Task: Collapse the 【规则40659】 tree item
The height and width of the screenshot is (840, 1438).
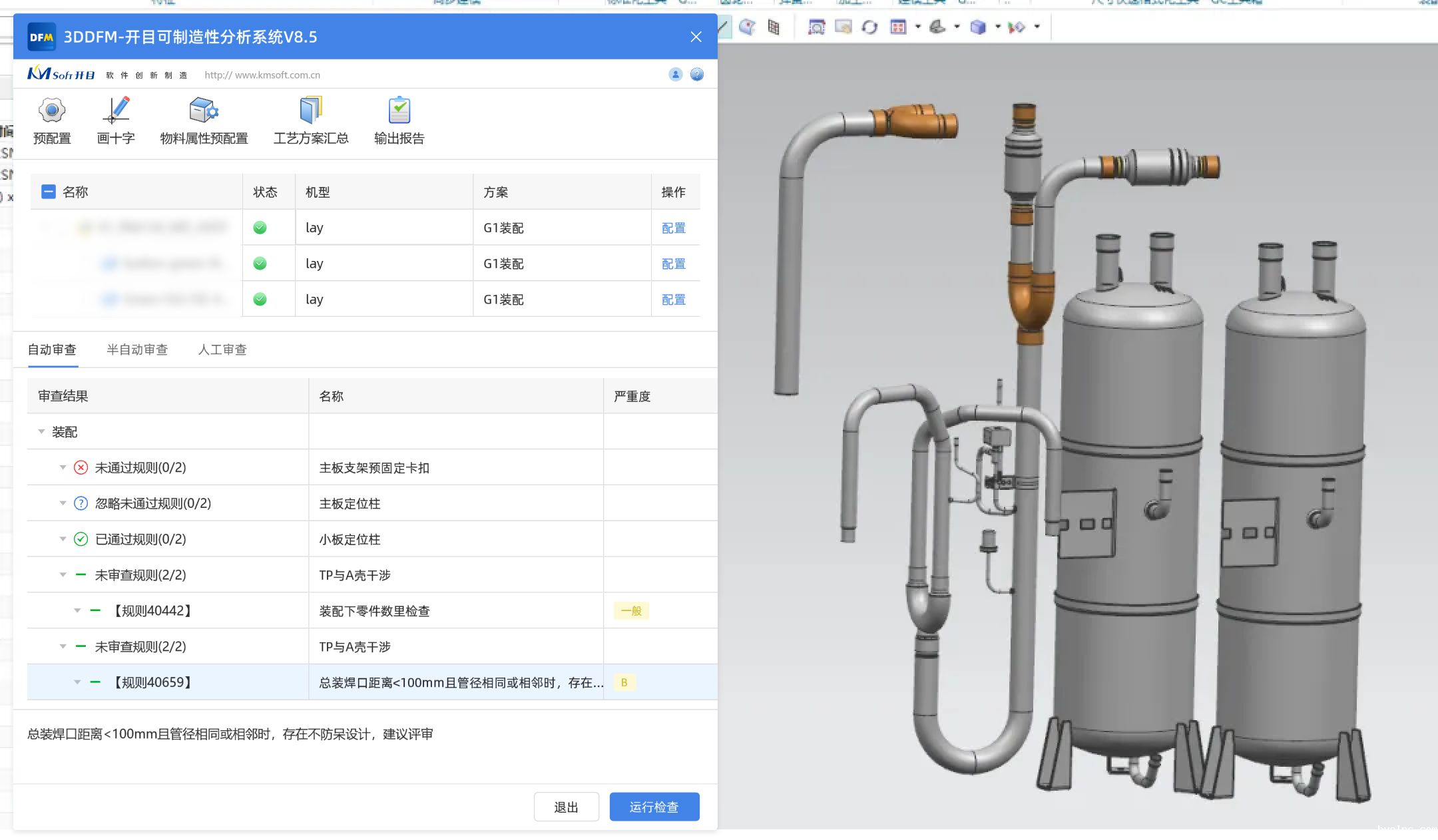Action: point(77,682)
